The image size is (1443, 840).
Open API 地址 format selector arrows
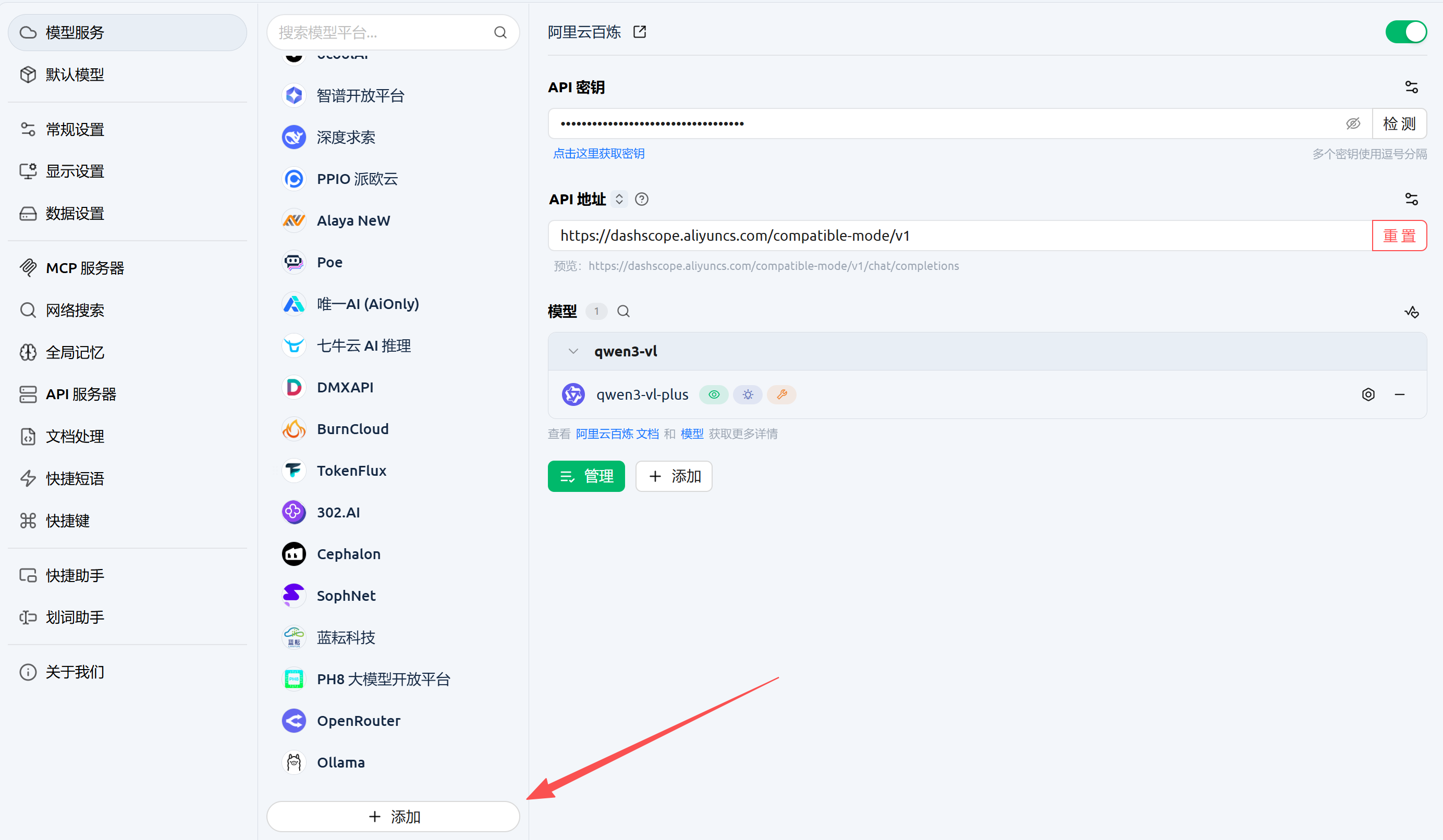[619, 199]
